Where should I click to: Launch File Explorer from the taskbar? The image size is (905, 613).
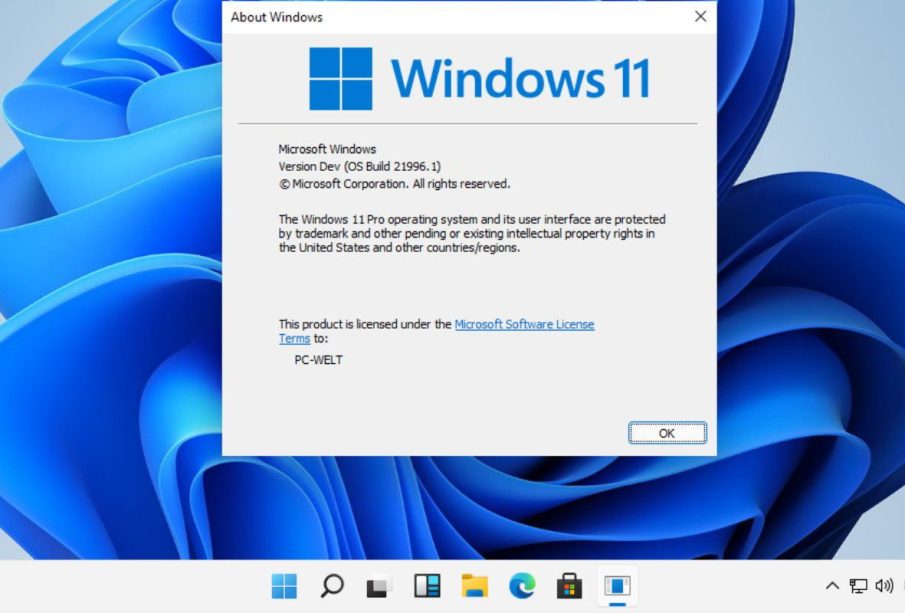474,586
